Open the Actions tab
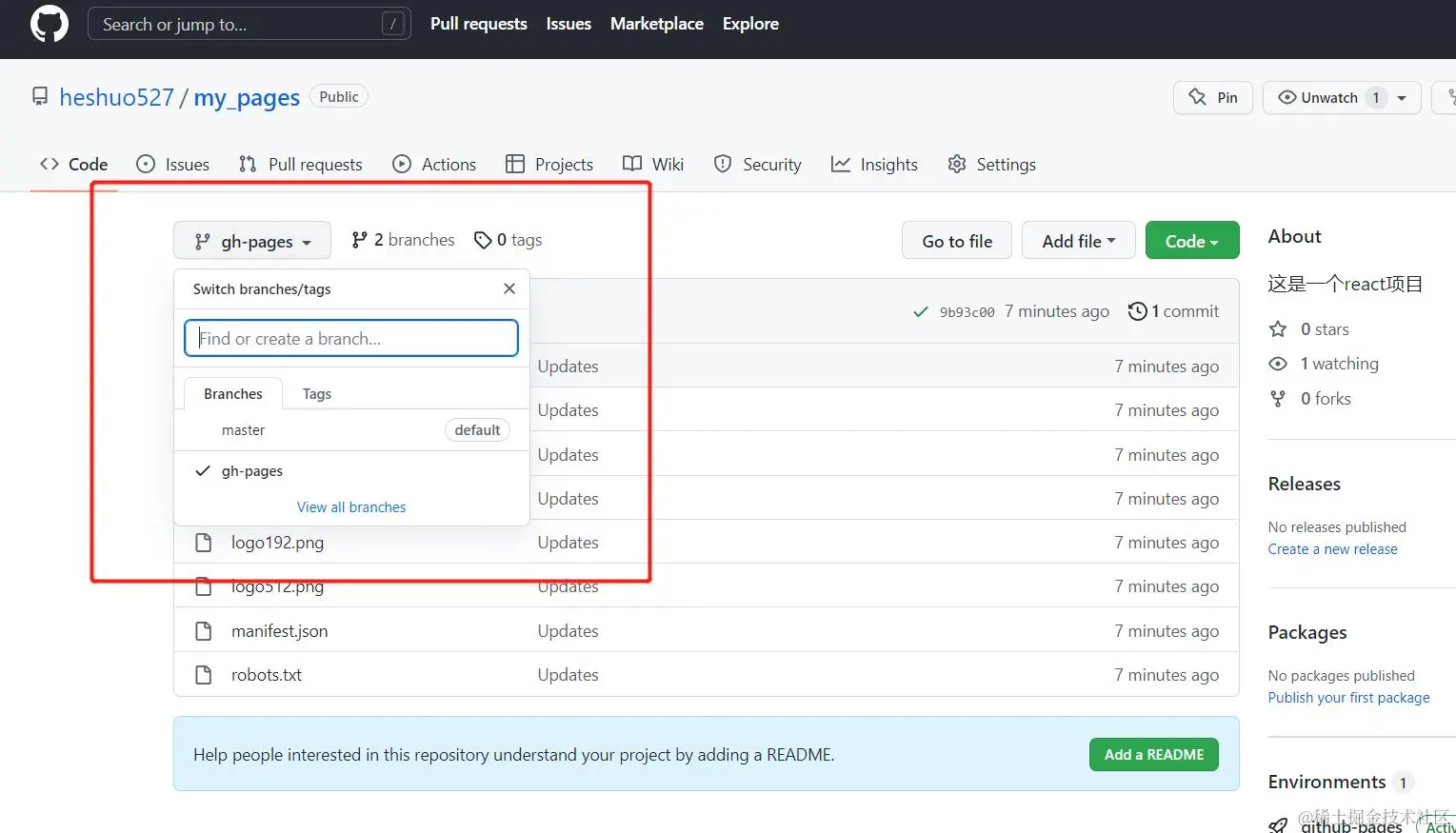This screenshot has width=1456, height=833. (434, 165)
